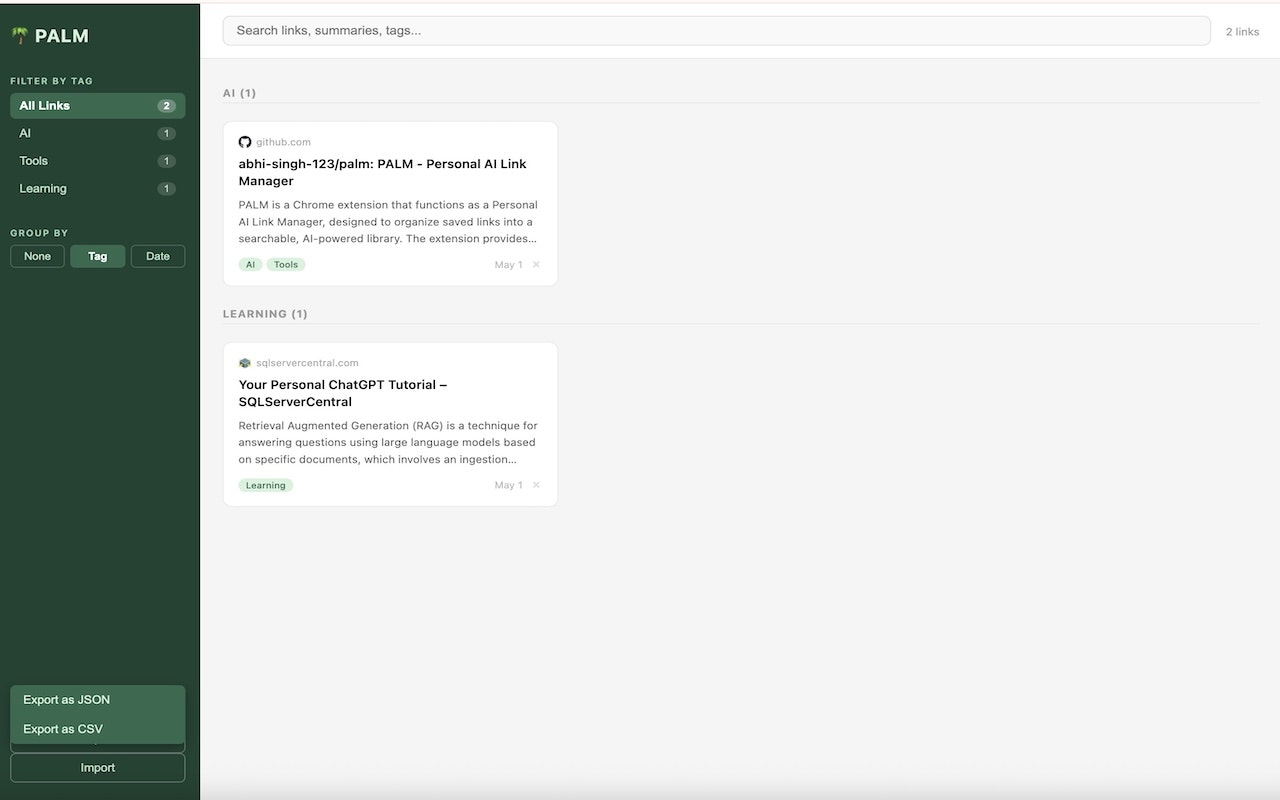This screenshot has height=800, width=1280.
Task: Open Your Personal ChatGPT Tutorial card title
Action: [x=343, y=393]
